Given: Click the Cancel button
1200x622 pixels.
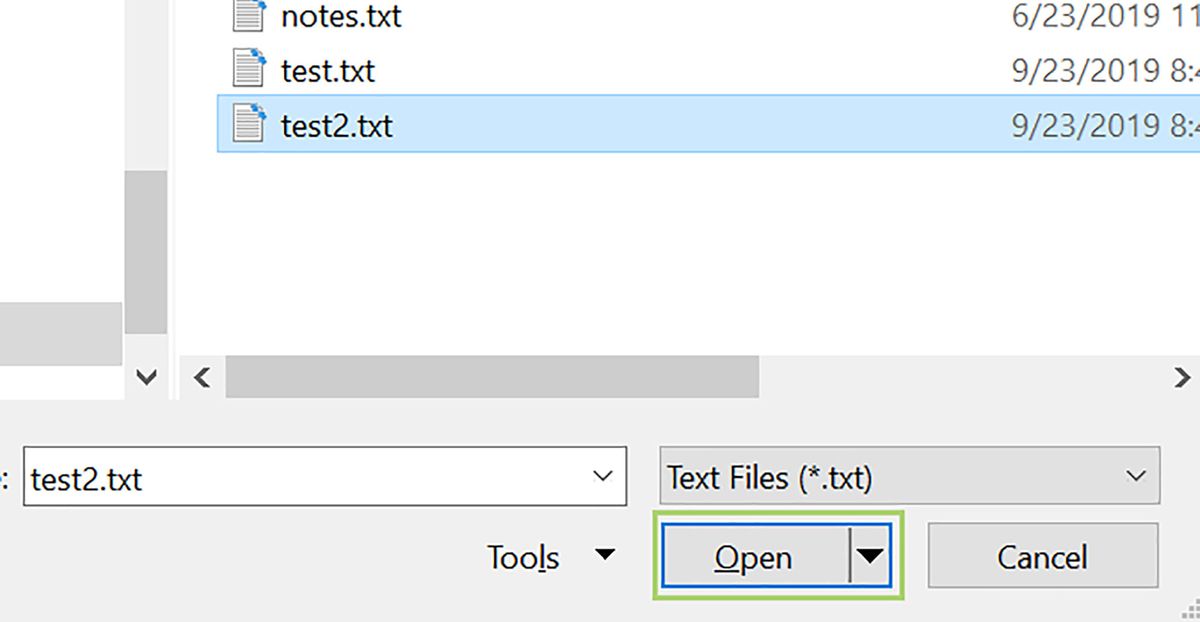Looking at the screenshot, I should [x=1042, y=557].
